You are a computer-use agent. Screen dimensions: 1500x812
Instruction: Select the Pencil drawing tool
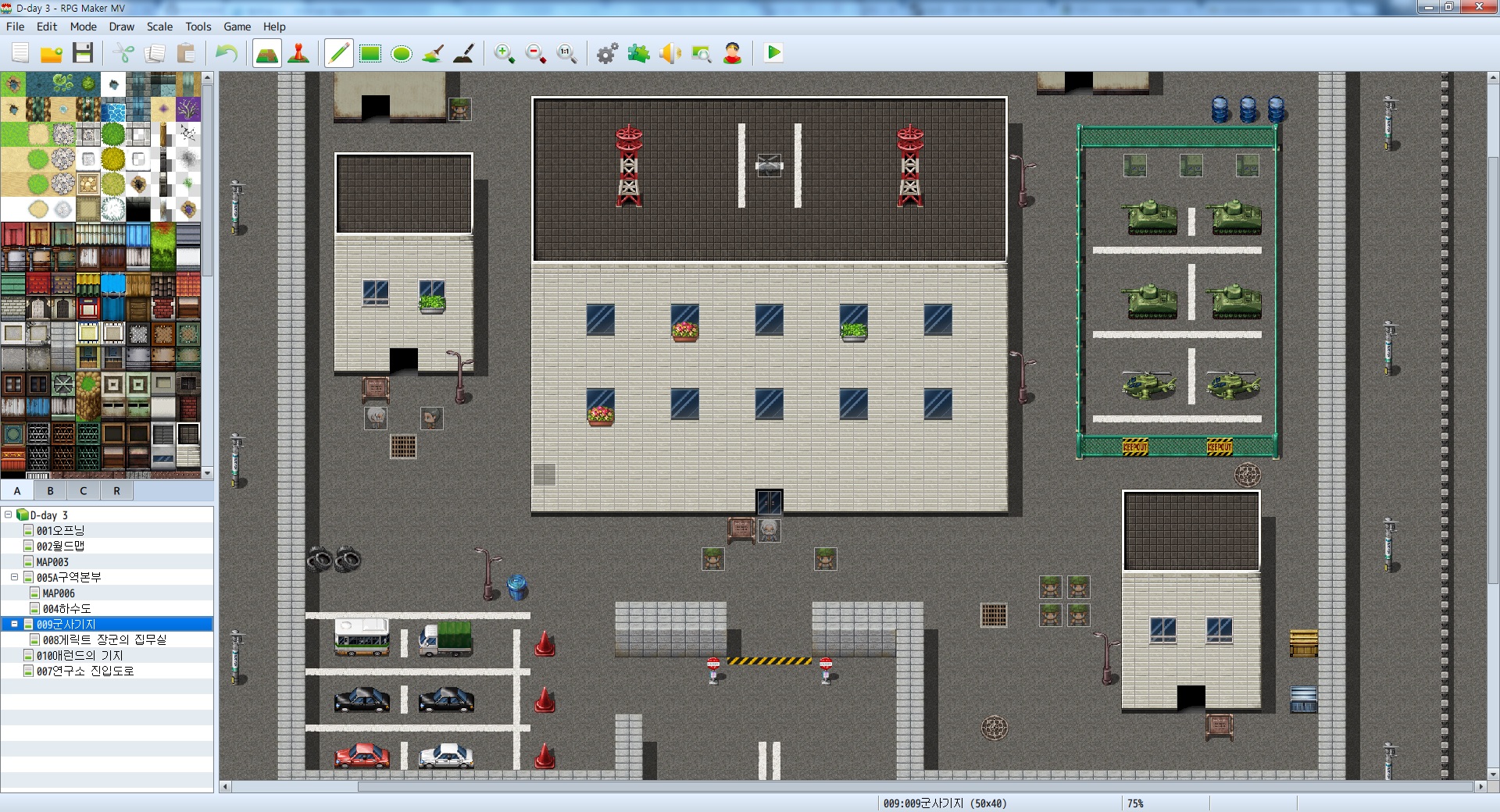point(339,53)
